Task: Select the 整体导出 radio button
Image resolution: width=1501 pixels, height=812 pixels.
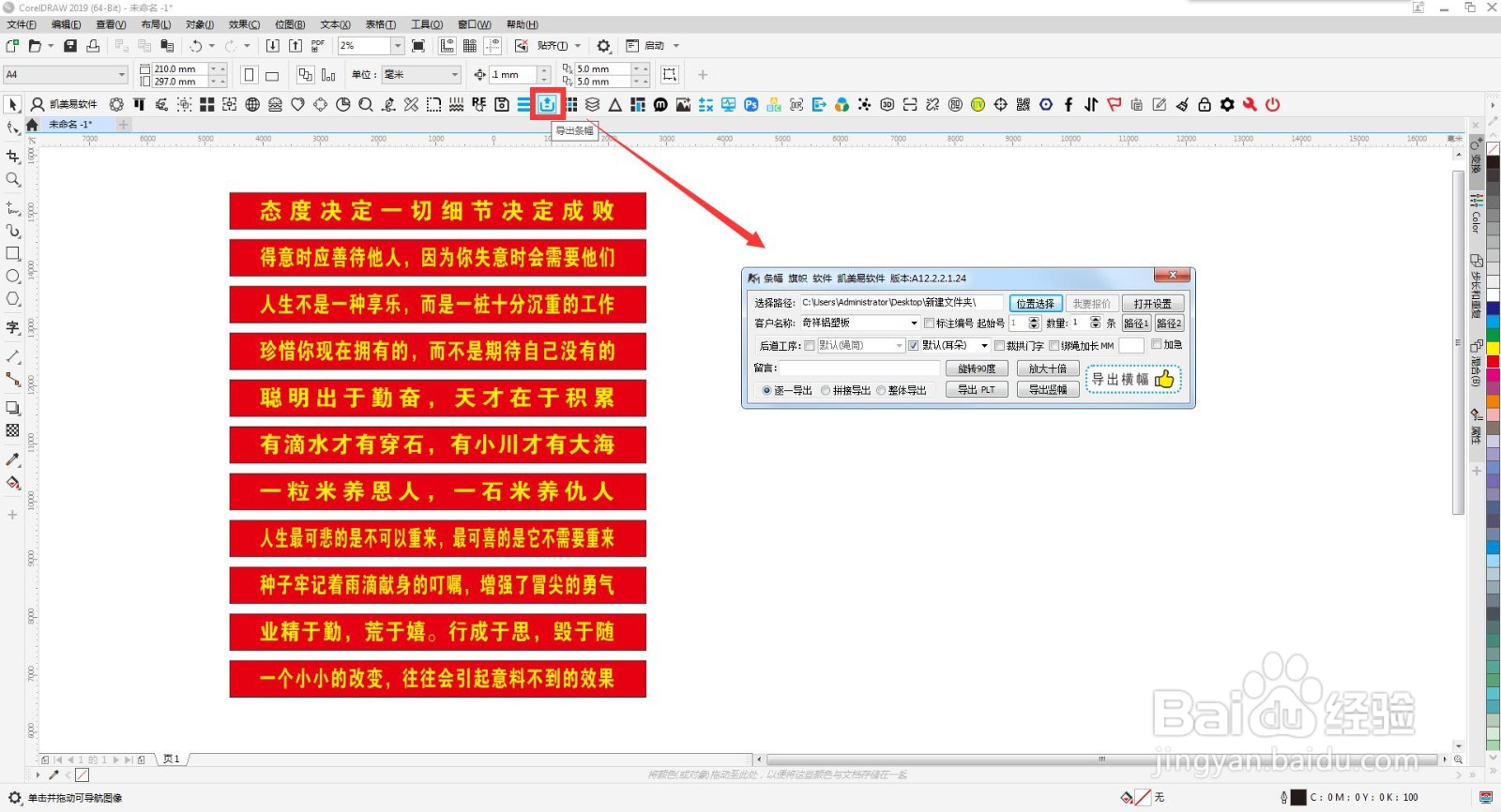Action: point(881,390)
